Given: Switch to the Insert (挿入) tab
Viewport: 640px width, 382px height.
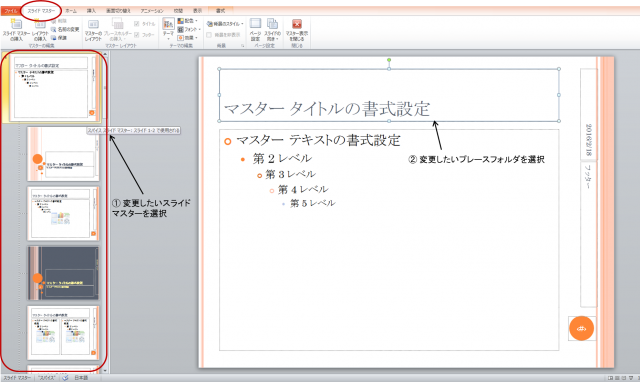Looking at the screenshot, I should click(91, 11).
